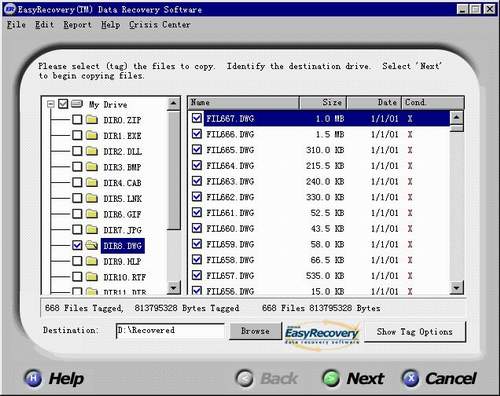
Task: Click the DIR3.BMP folder icon
Action: 92,166
